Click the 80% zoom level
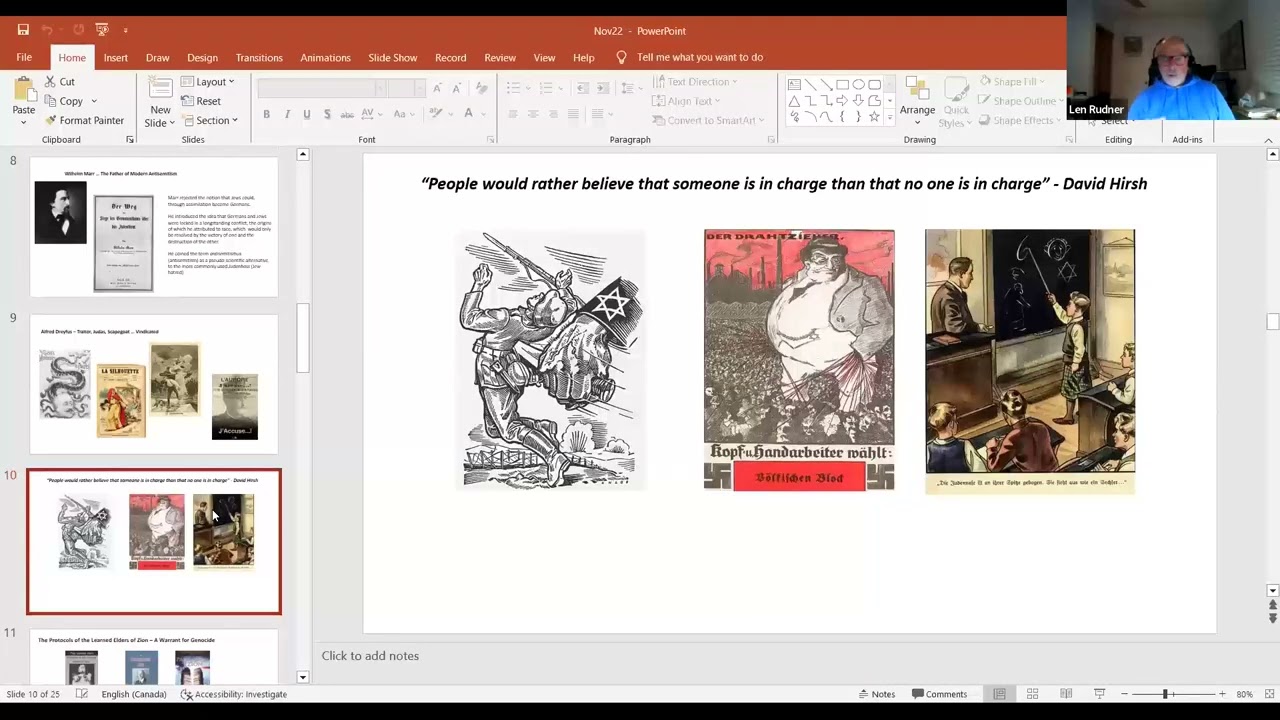 (x=1244, y=694)
